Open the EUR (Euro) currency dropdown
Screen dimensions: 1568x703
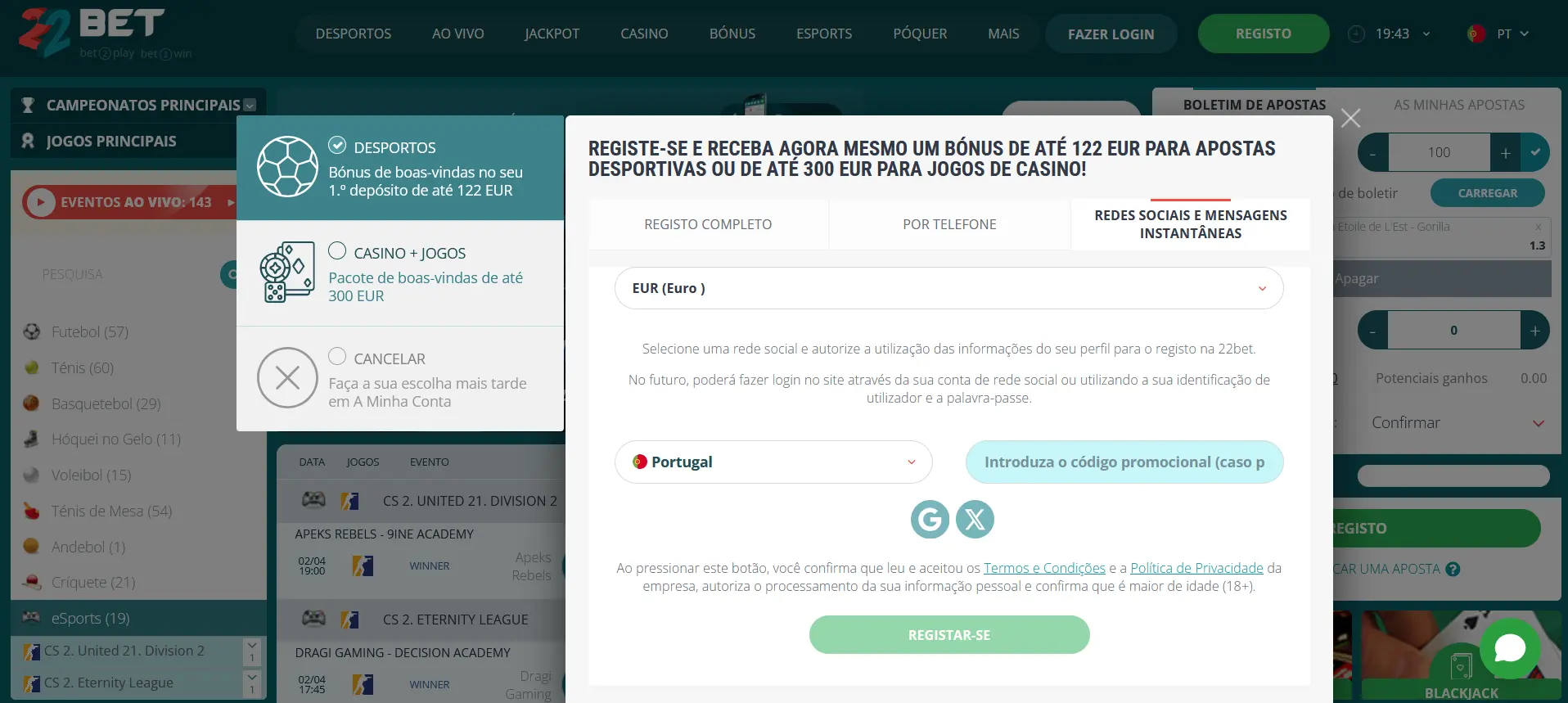point(948,288)
